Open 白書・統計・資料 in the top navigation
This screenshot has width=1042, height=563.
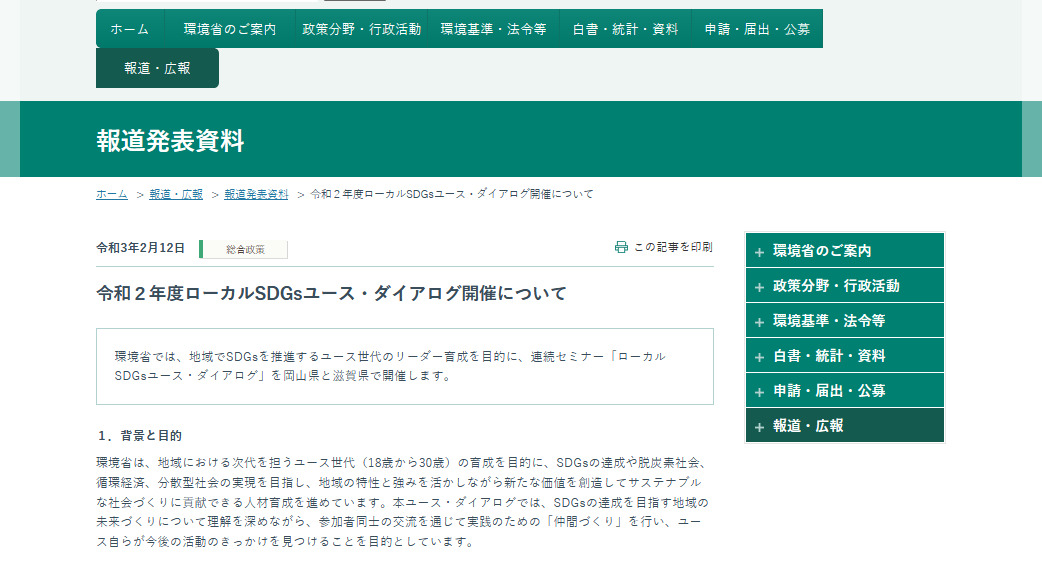coord(625,29)
